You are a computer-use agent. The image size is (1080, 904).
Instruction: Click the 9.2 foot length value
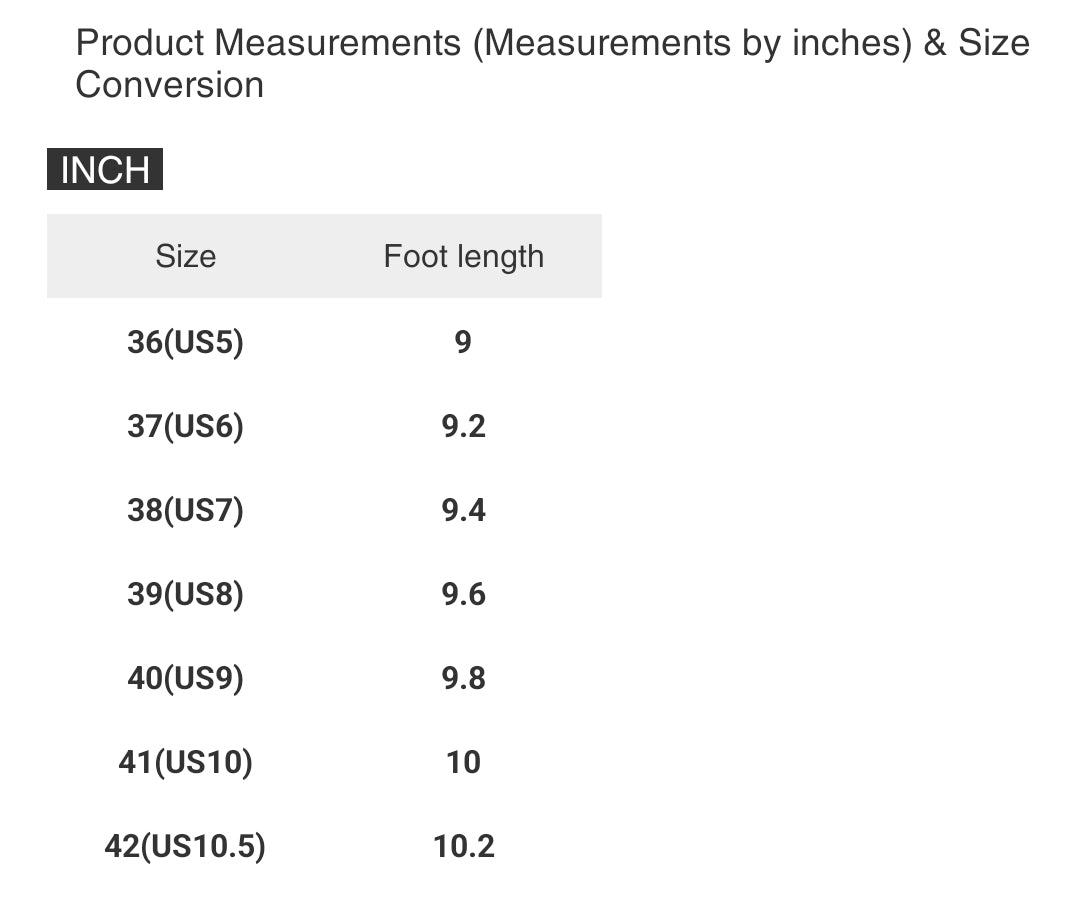(x=463, y=427)
